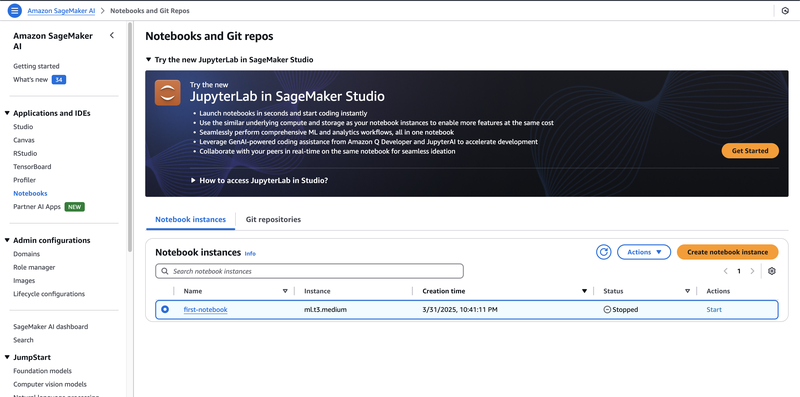
Task: Open the first-notebook link
Action: tap(205, 310)
